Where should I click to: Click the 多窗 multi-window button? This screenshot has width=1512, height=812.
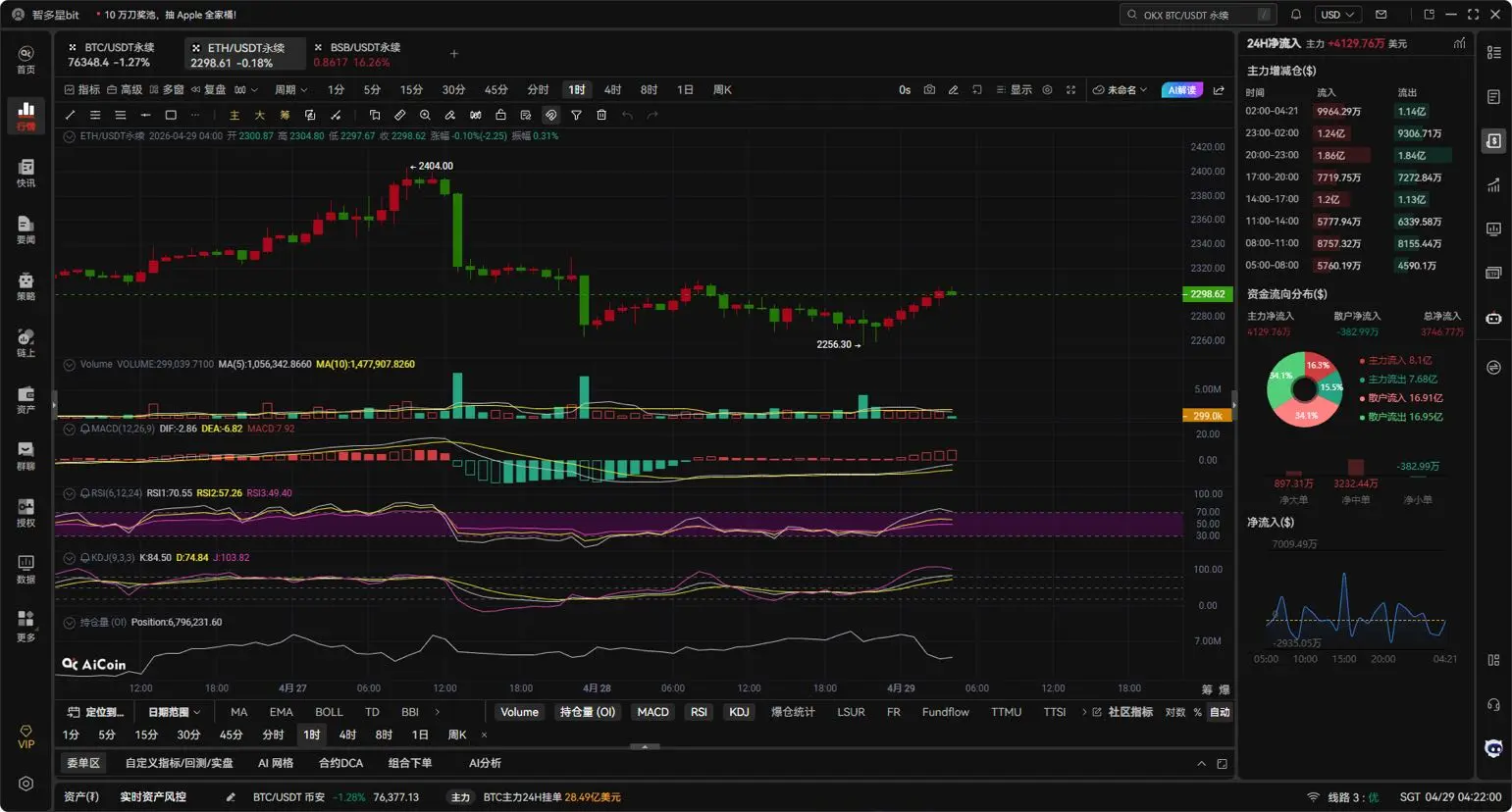tap(166, 89)
